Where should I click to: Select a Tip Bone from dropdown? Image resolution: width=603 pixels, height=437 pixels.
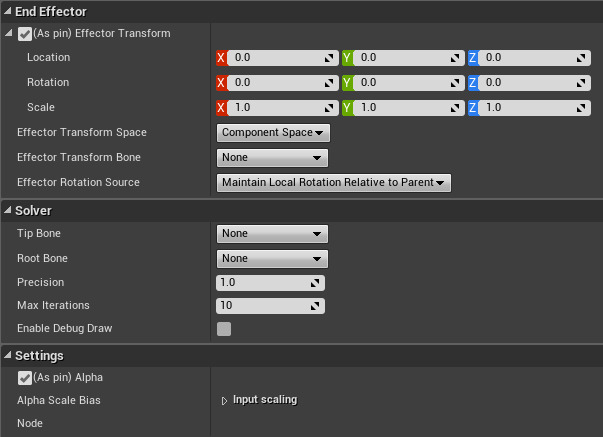pos(273,234)
